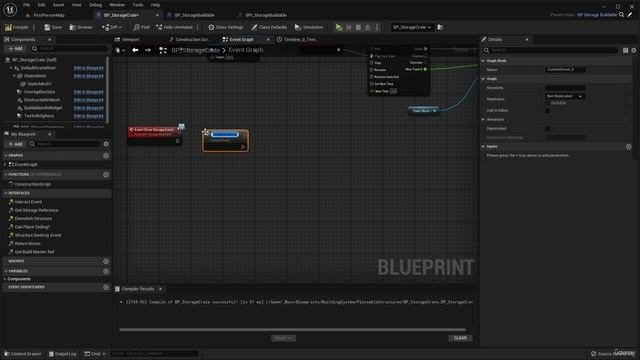Toggle the Call In Editor checkbox

click(x=548, y=111)
